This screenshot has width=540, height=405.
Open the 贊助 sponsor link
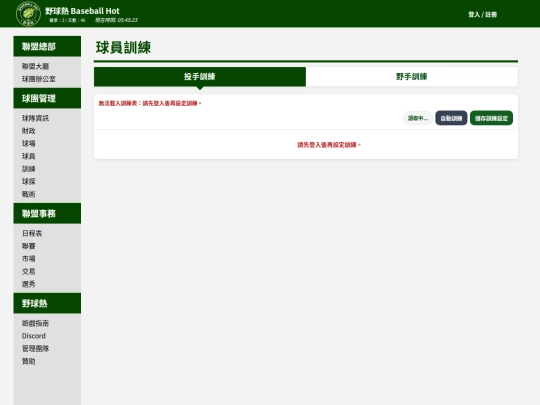29,361
